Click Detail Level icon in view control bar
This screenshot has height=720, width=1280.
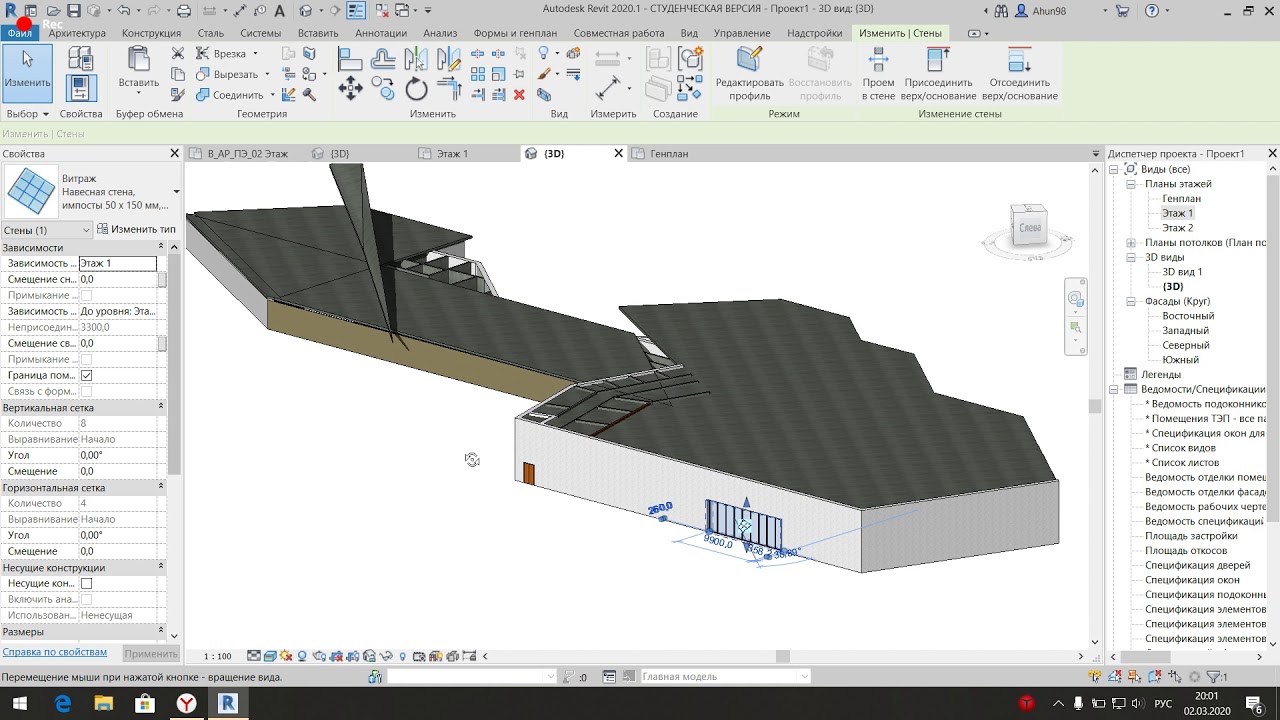[x=254, y=656]
